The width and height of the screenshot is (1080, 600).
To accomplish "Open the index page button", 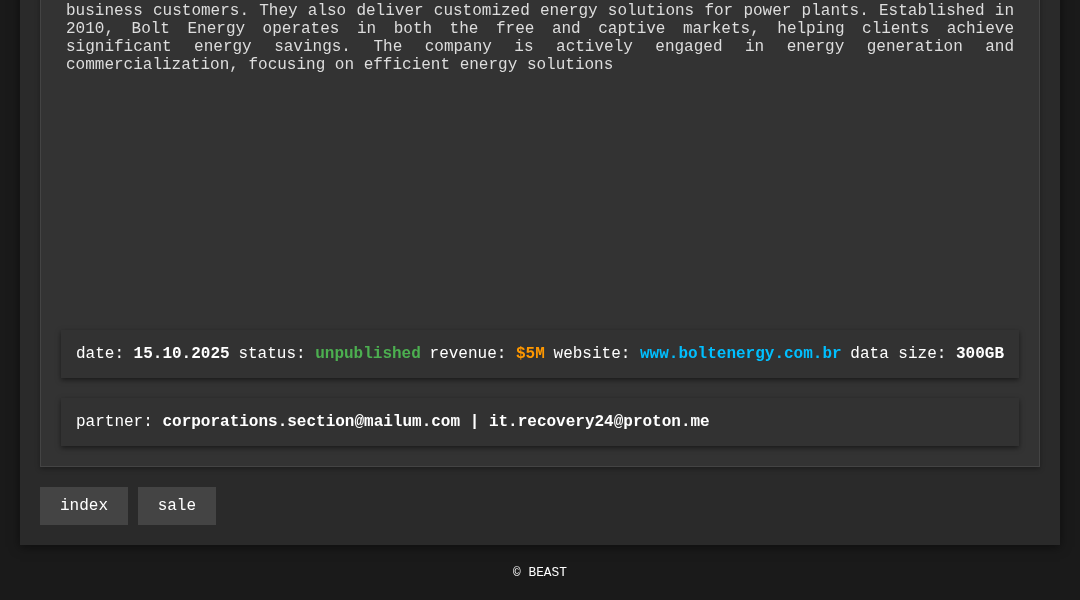I will 83,506.
